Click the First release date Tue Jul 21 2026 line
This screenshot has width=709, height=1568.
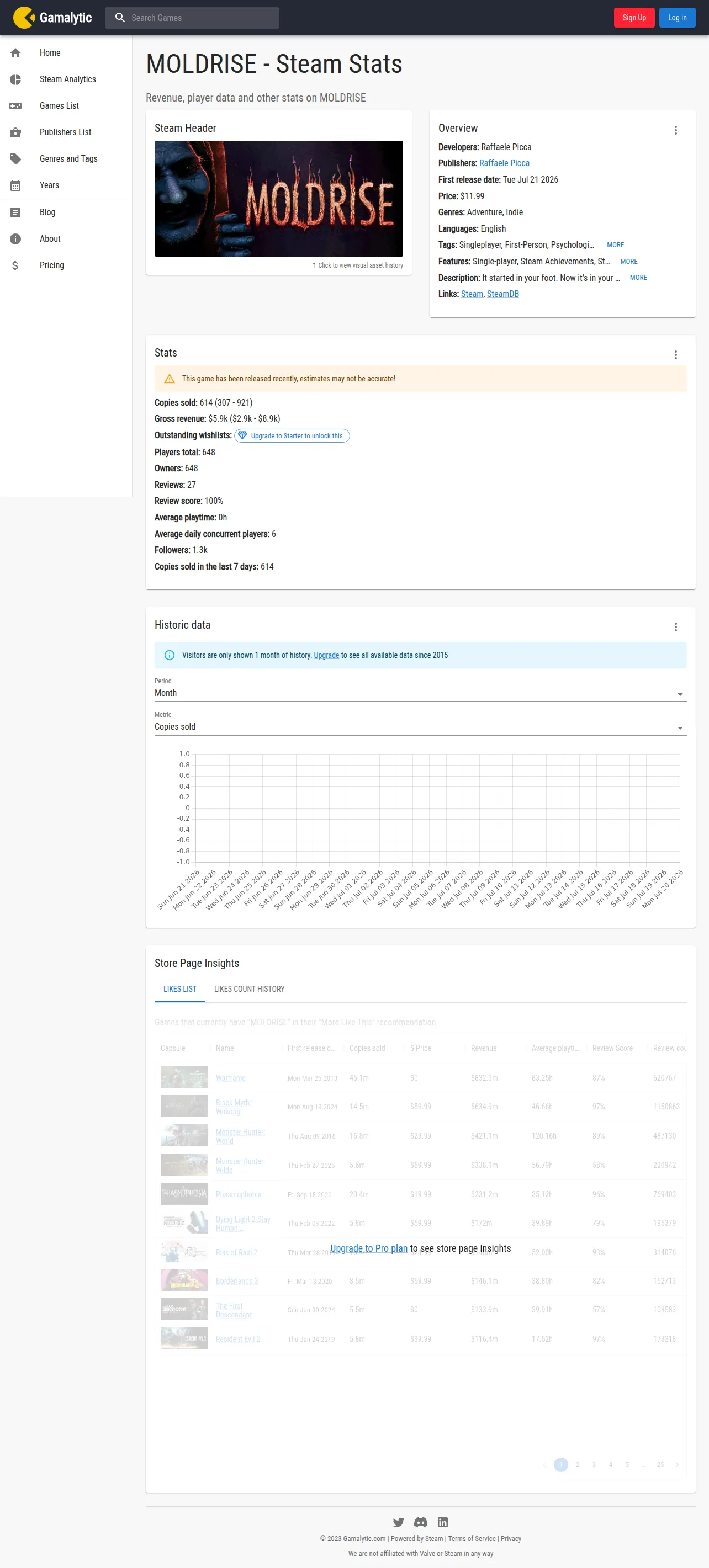coord(498,179)
